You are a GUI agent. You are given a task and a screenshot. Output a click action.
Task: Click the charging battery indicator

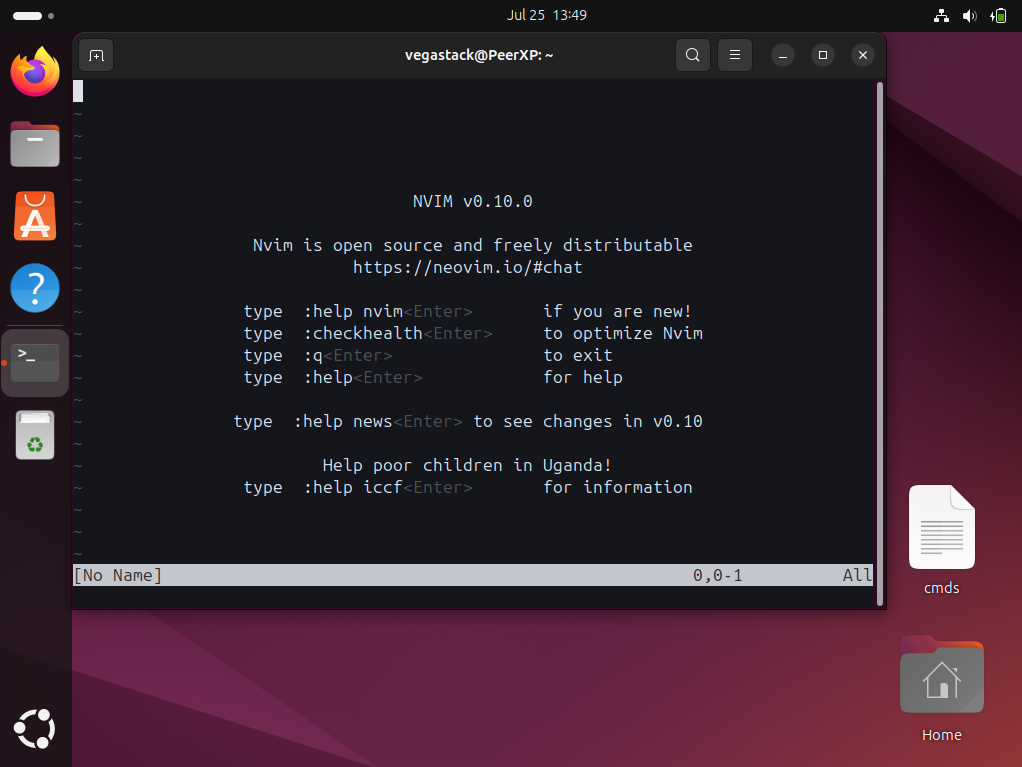(x=998, y=16)
